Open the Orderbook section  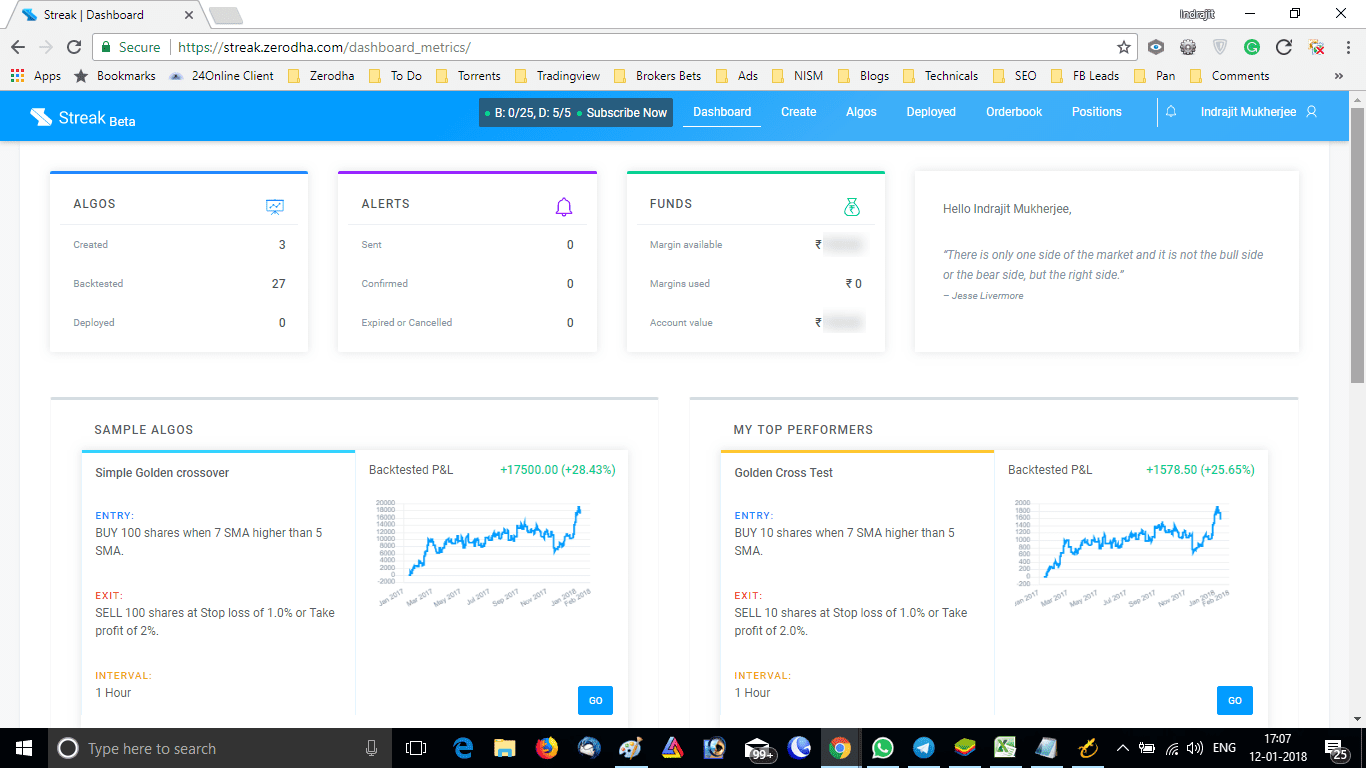tap(1013, 112)
